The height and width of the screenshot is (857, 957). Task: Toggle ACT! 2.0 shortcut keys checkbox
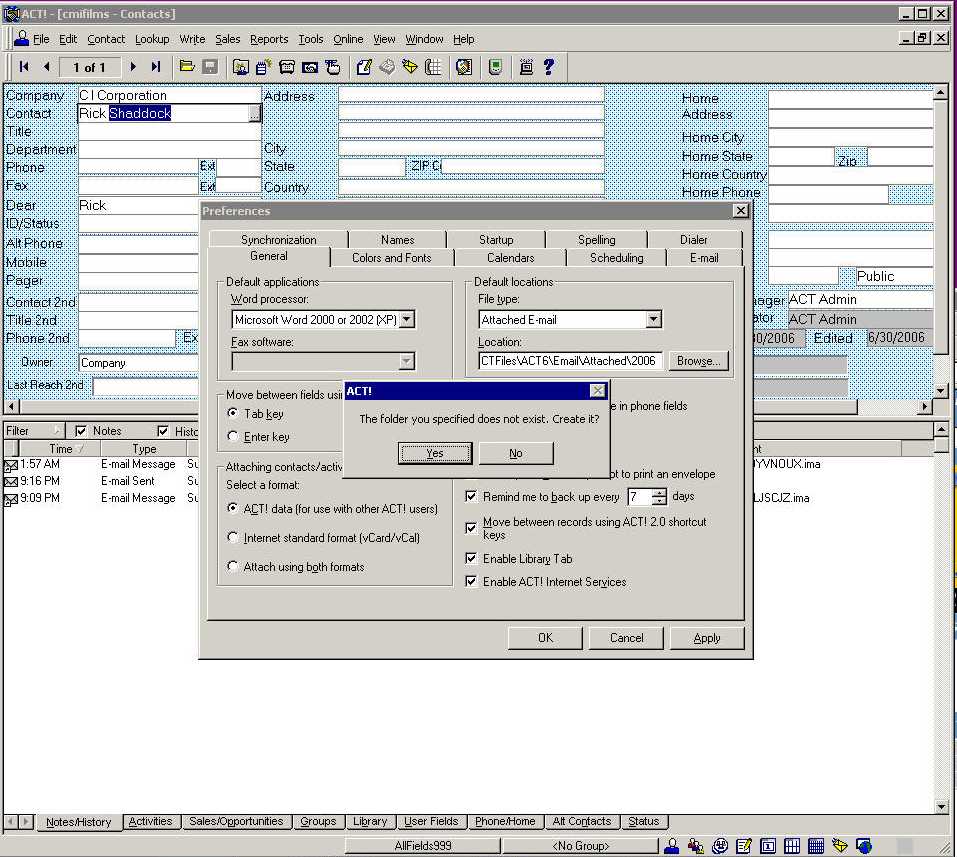coord(471,527)
